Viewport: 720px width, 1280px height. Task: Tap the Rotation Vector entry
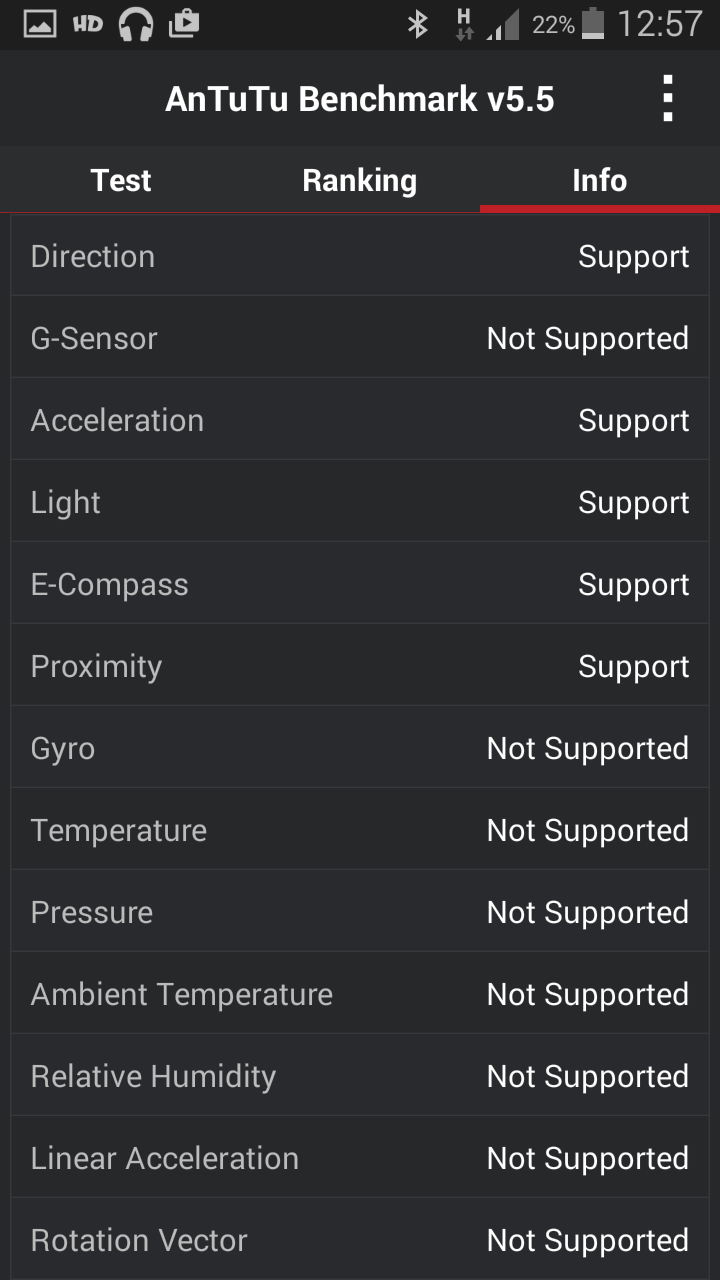click(360, 1240)
